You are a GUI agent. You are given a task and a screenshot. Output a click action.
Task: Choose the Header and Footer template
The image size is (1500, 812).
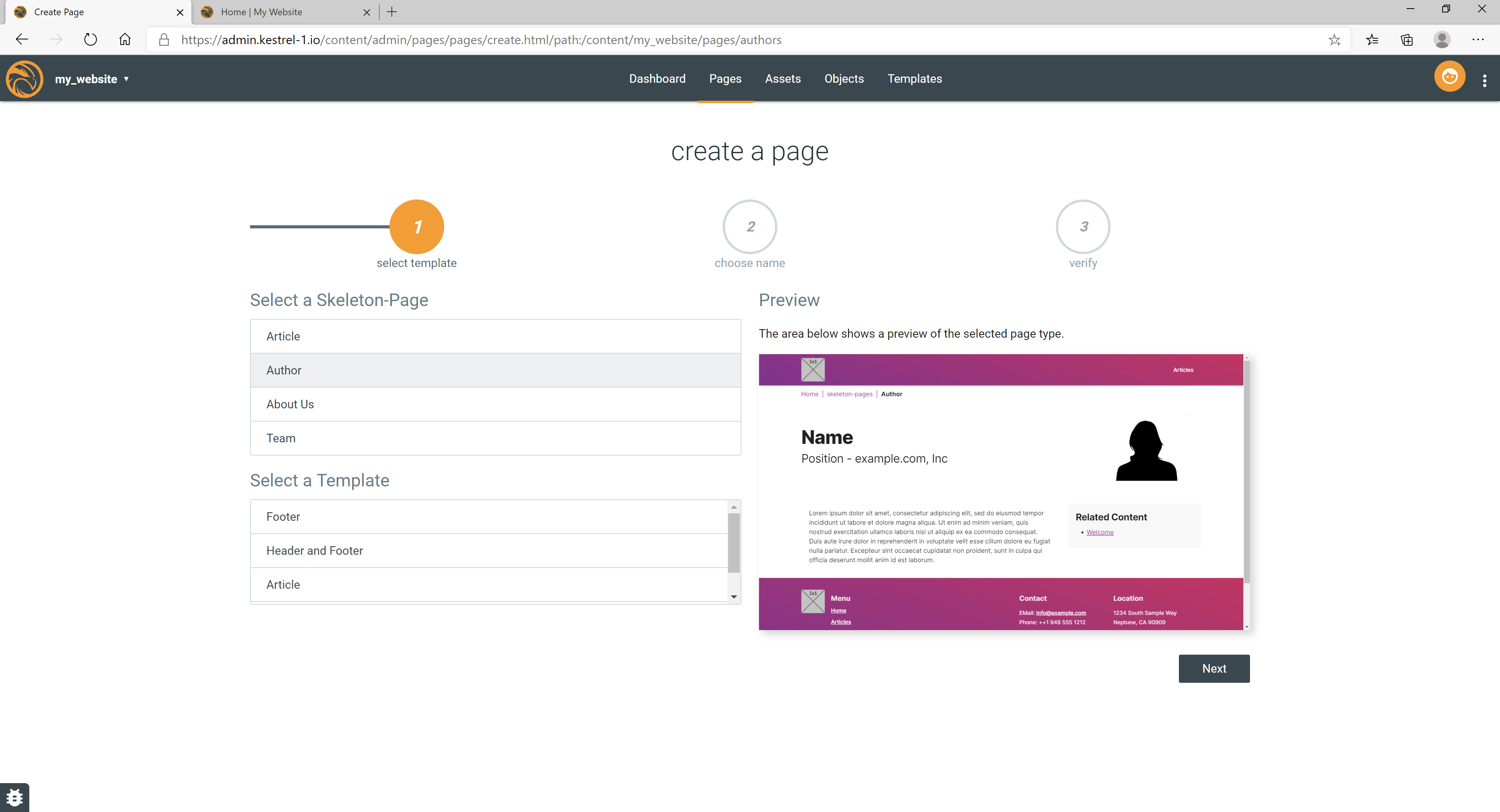489,551
